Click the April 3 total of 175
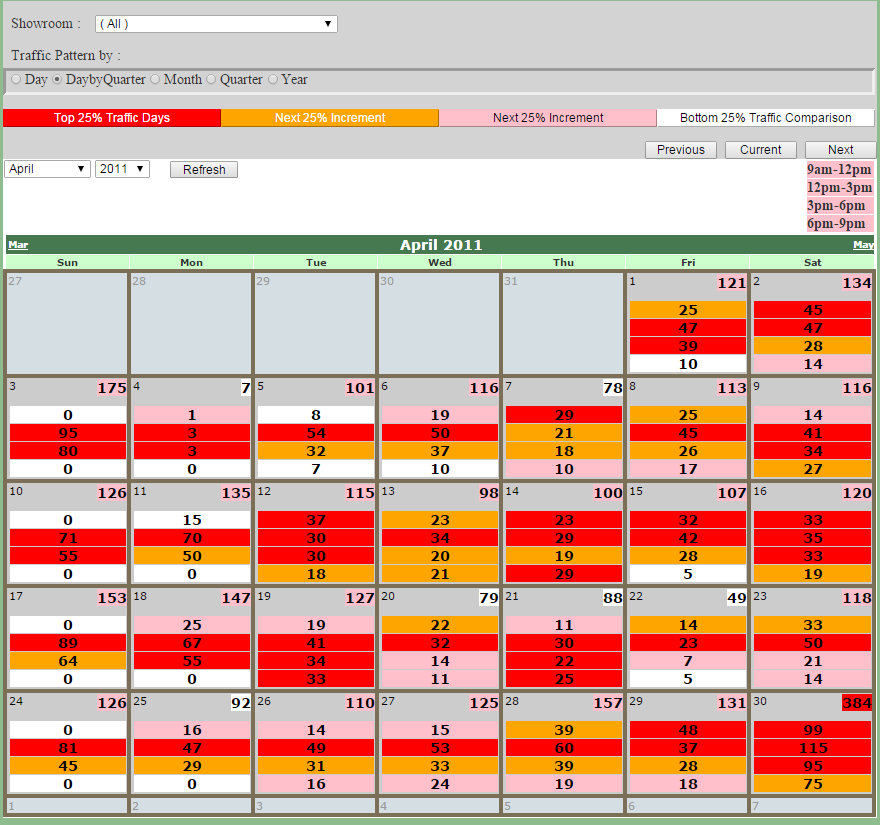 click(112, 388)
